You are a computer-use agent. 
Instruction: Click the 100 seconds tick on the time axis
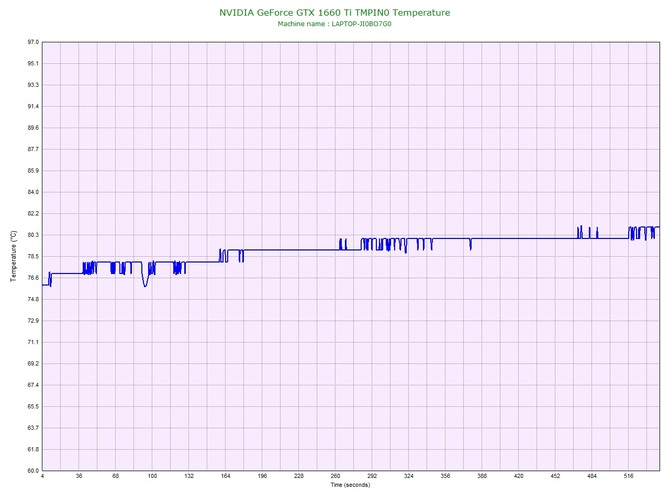[152, 477]
